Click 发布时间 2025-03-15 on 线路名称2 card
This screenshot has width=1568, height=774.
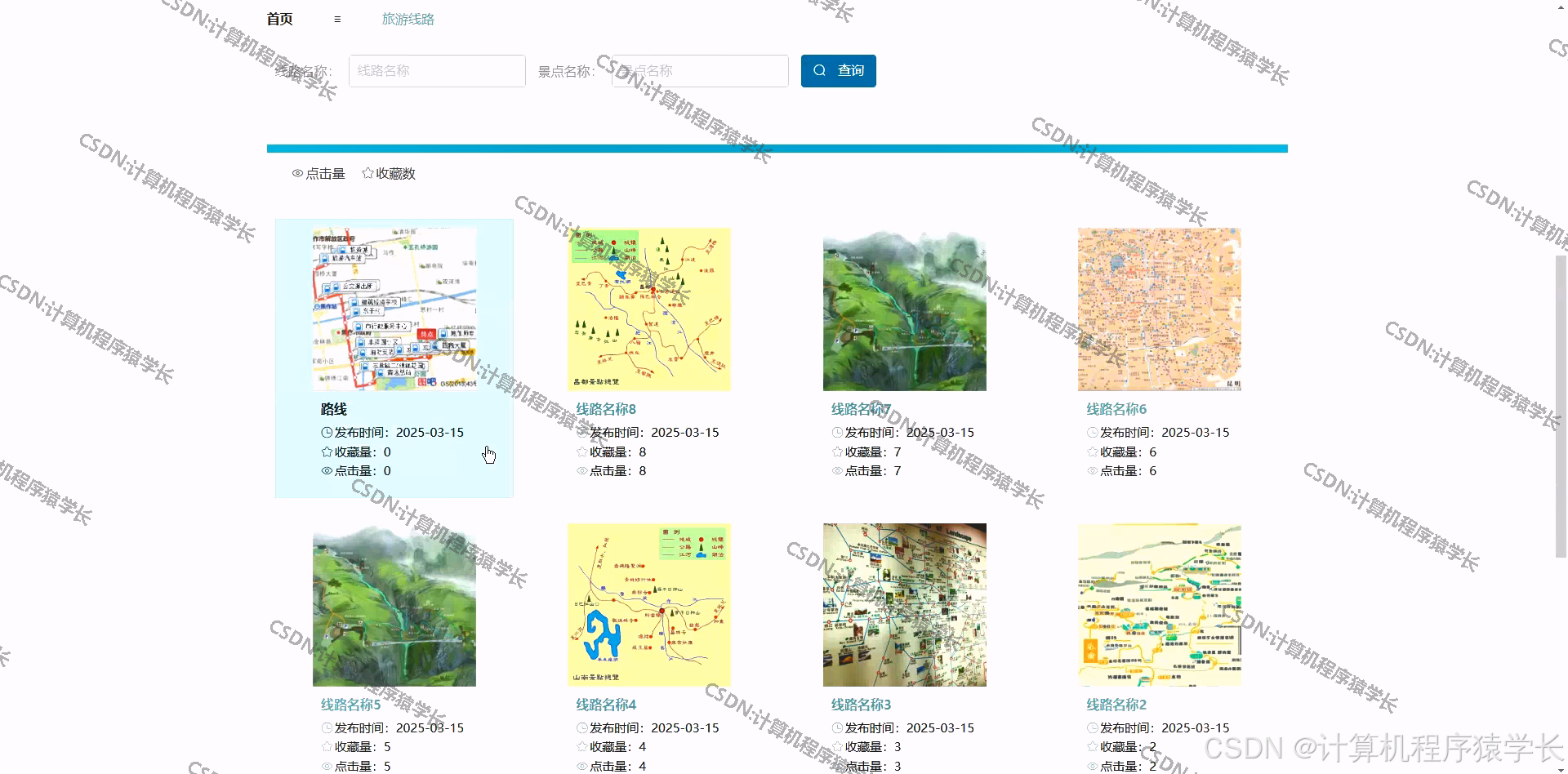click(x=1158, y=728)
